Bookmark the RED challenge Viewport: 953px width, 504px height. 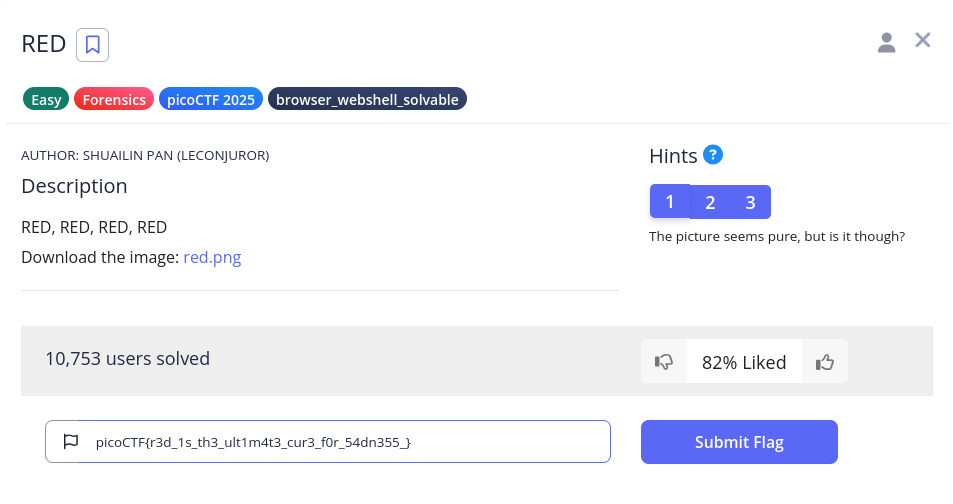pos(93,44)
